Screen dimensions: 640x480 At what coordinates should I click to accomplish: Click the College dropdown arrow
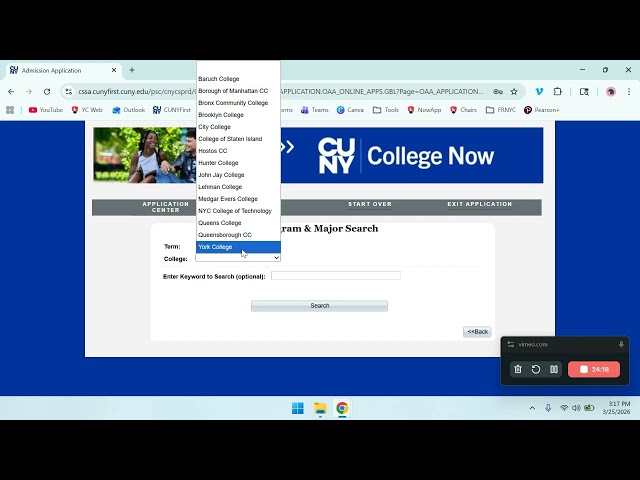(276, 258)
